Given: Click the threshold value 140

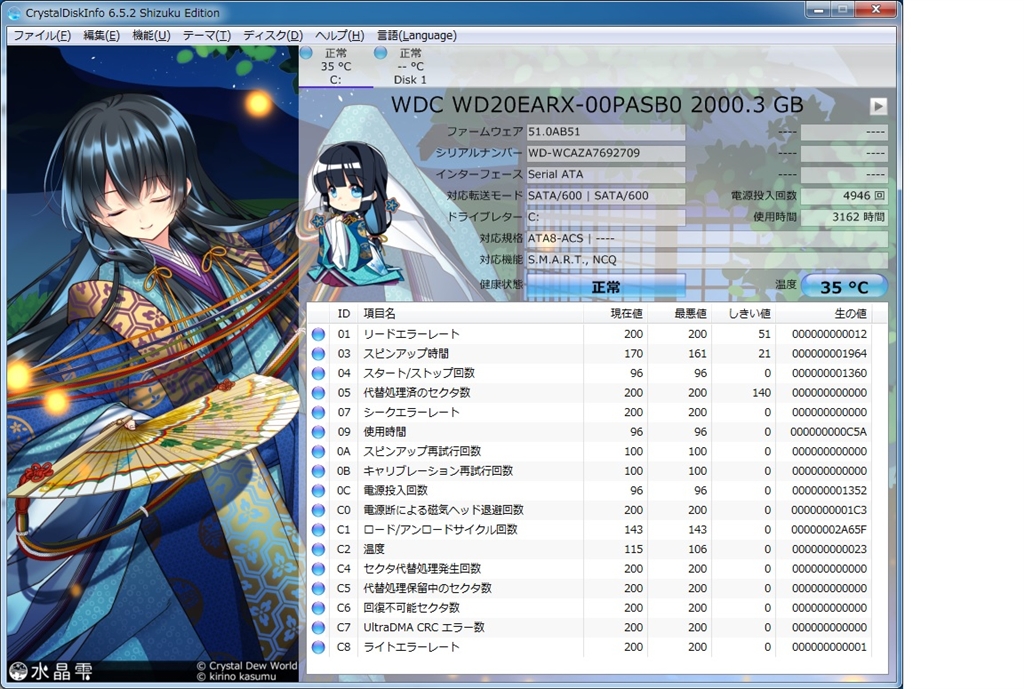Looking at the screenshot, I should pyautogui.click(x=761, y=393).
